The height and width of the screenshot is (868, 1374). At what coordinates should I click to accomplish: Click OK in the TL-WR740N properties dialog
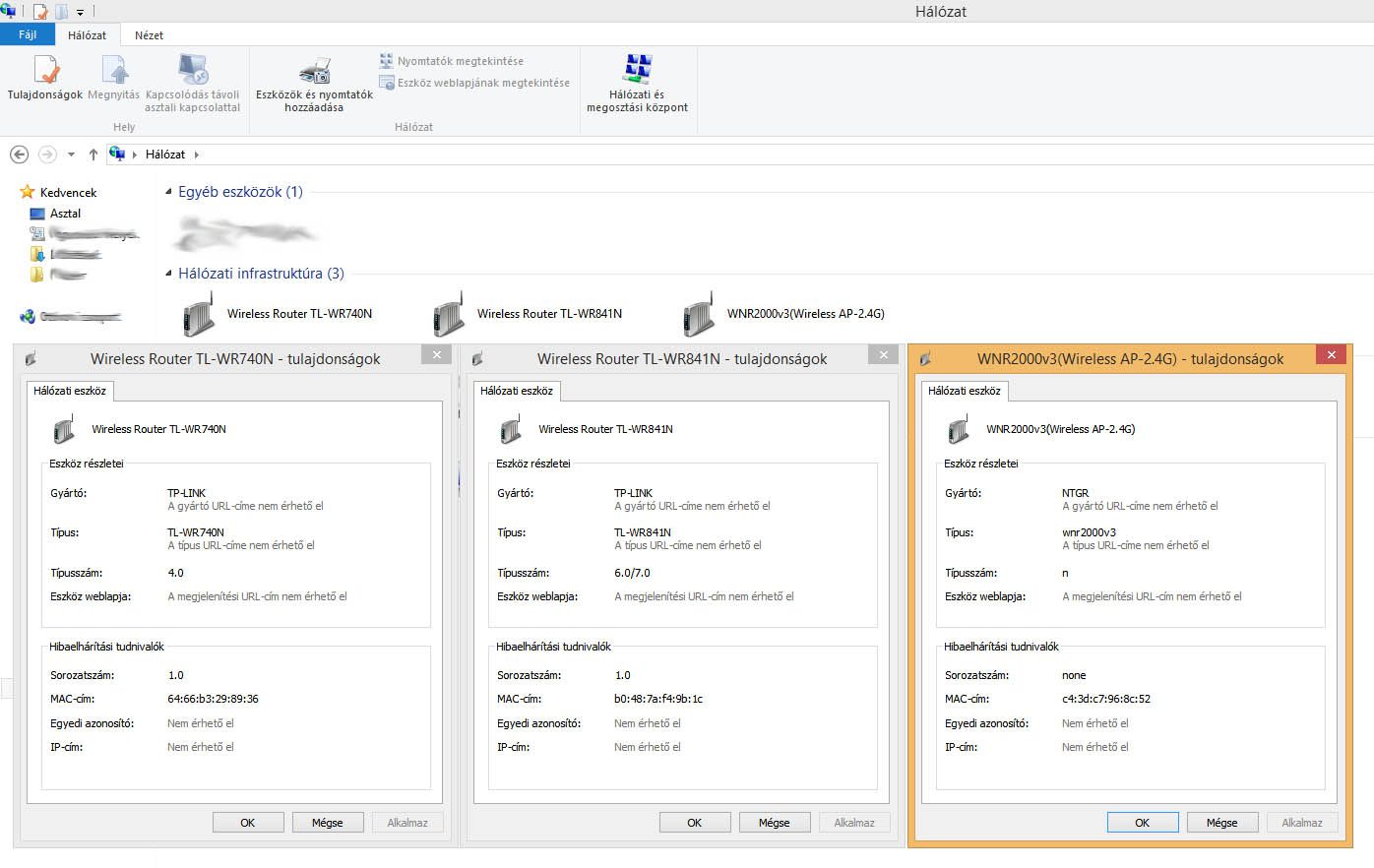click(248, 823)
